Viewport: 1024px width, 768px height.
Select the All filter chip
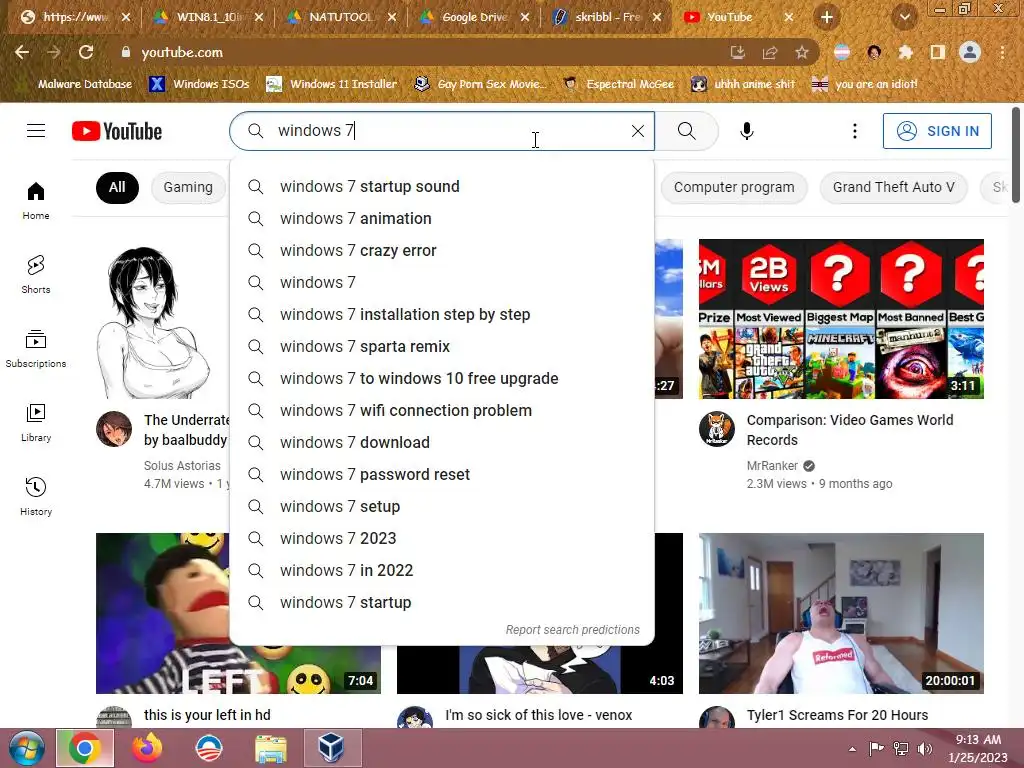(117, 187)
